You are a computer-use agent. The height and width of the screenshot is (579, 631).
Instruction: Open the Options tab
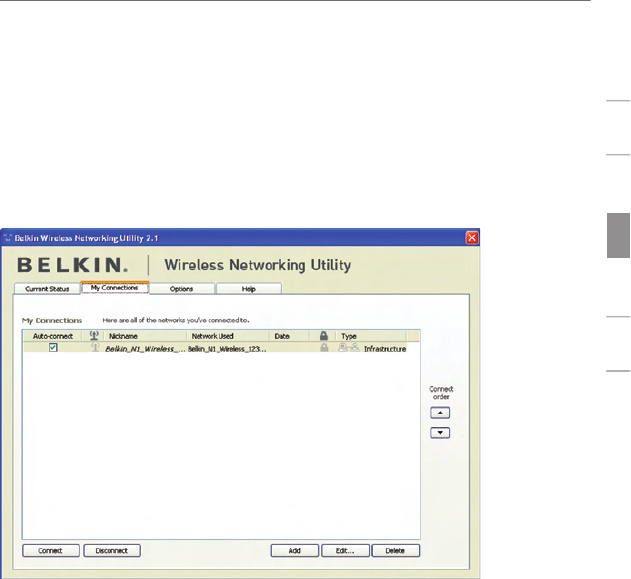coord(181,289)
